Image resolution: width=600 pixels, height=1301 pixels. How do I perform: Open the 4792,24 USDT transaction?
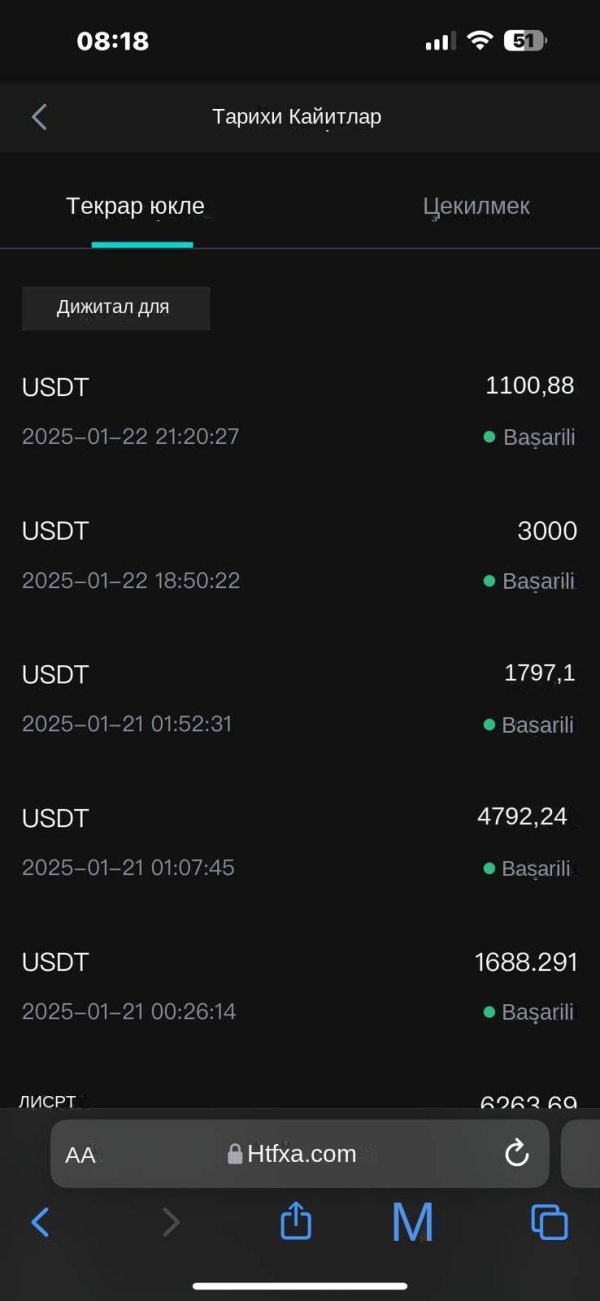[x=299, y=842]
